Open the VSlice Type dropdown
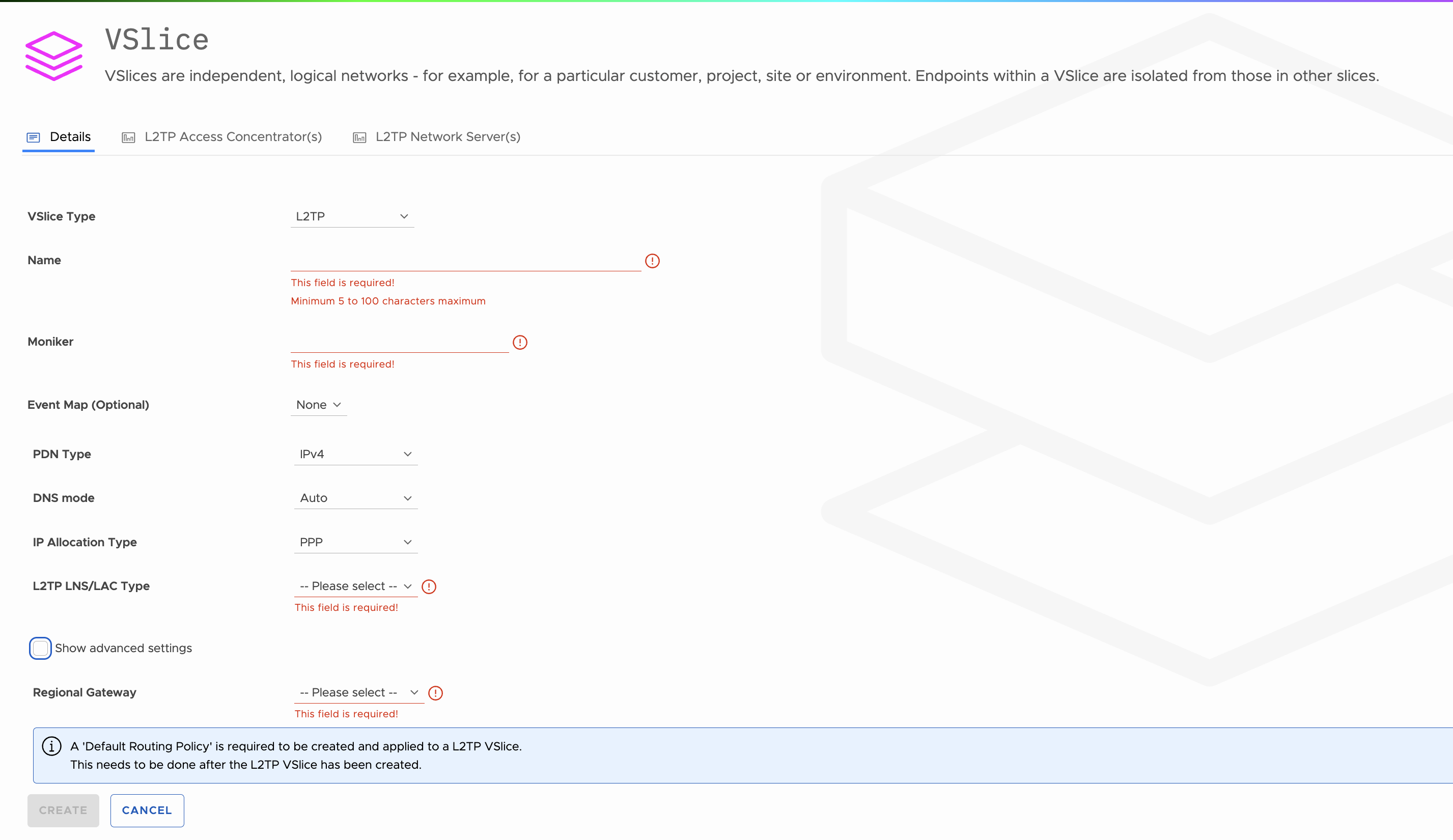The height and width of the screenshot is (840, 1453). (352, 217)
